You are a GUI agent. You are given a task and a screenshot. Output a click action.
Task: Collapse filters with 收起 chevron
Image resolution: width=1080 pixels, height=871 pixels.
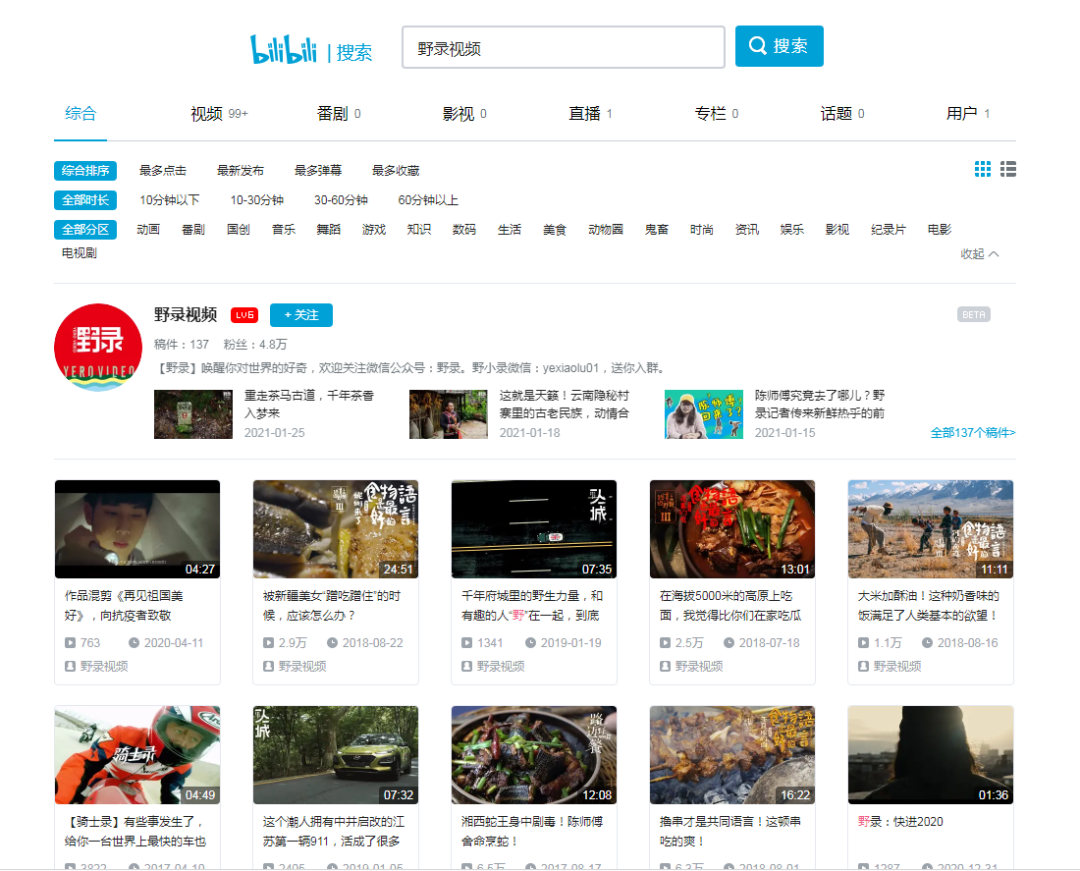pos(979,253)
